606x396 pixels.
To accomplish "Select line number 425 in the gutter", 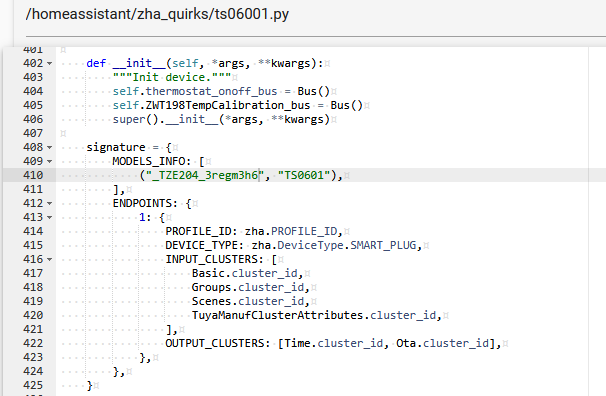I will coord(33,386).
